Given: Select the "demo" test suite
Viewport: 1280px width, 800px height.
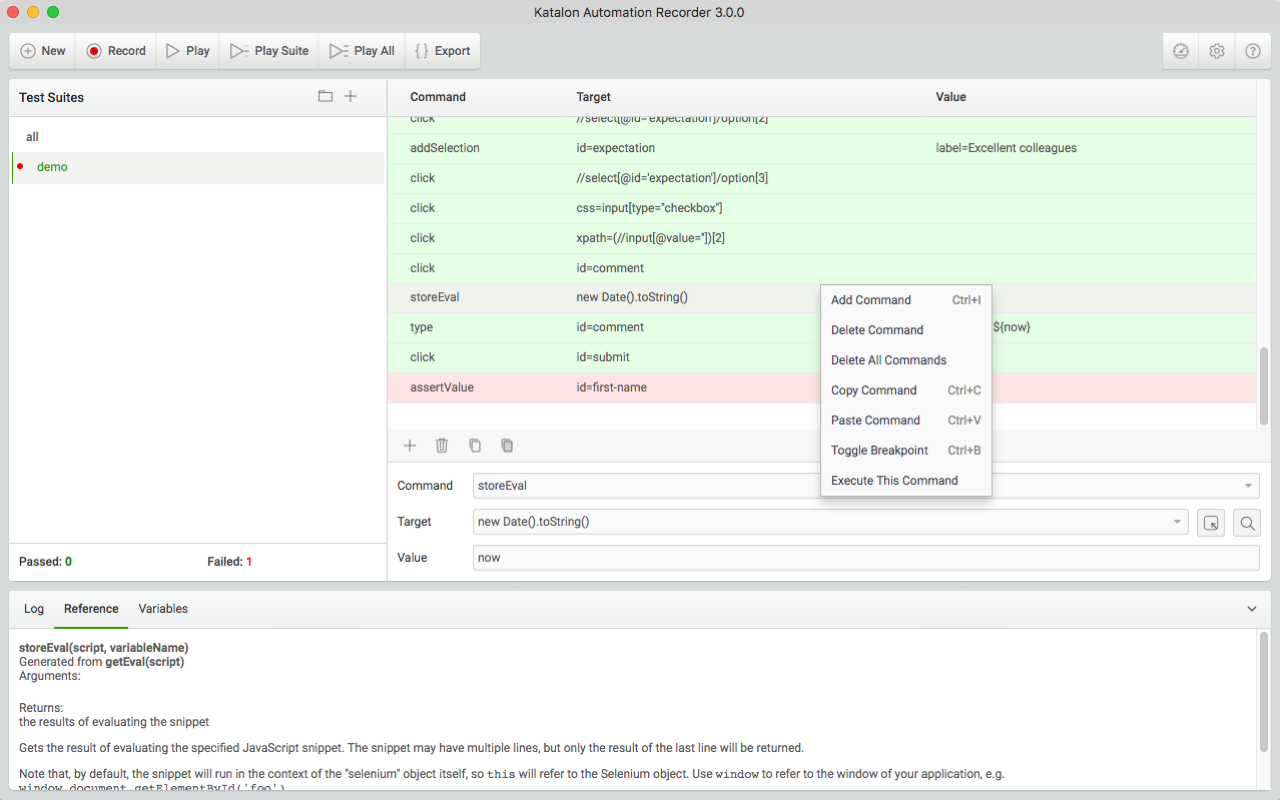Looking at the screenshot, I should point(197,167).
